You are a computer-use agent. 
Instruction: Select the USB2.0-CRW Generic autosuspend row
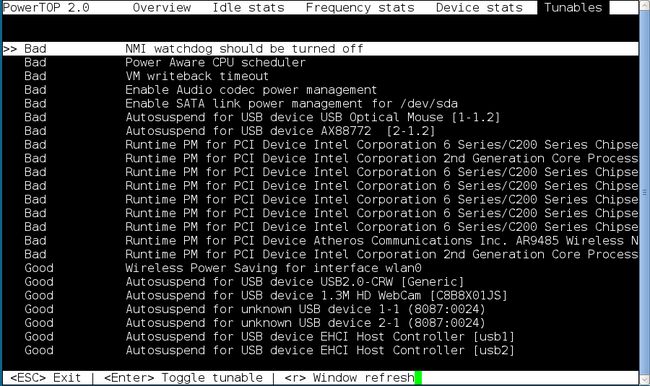320,282
